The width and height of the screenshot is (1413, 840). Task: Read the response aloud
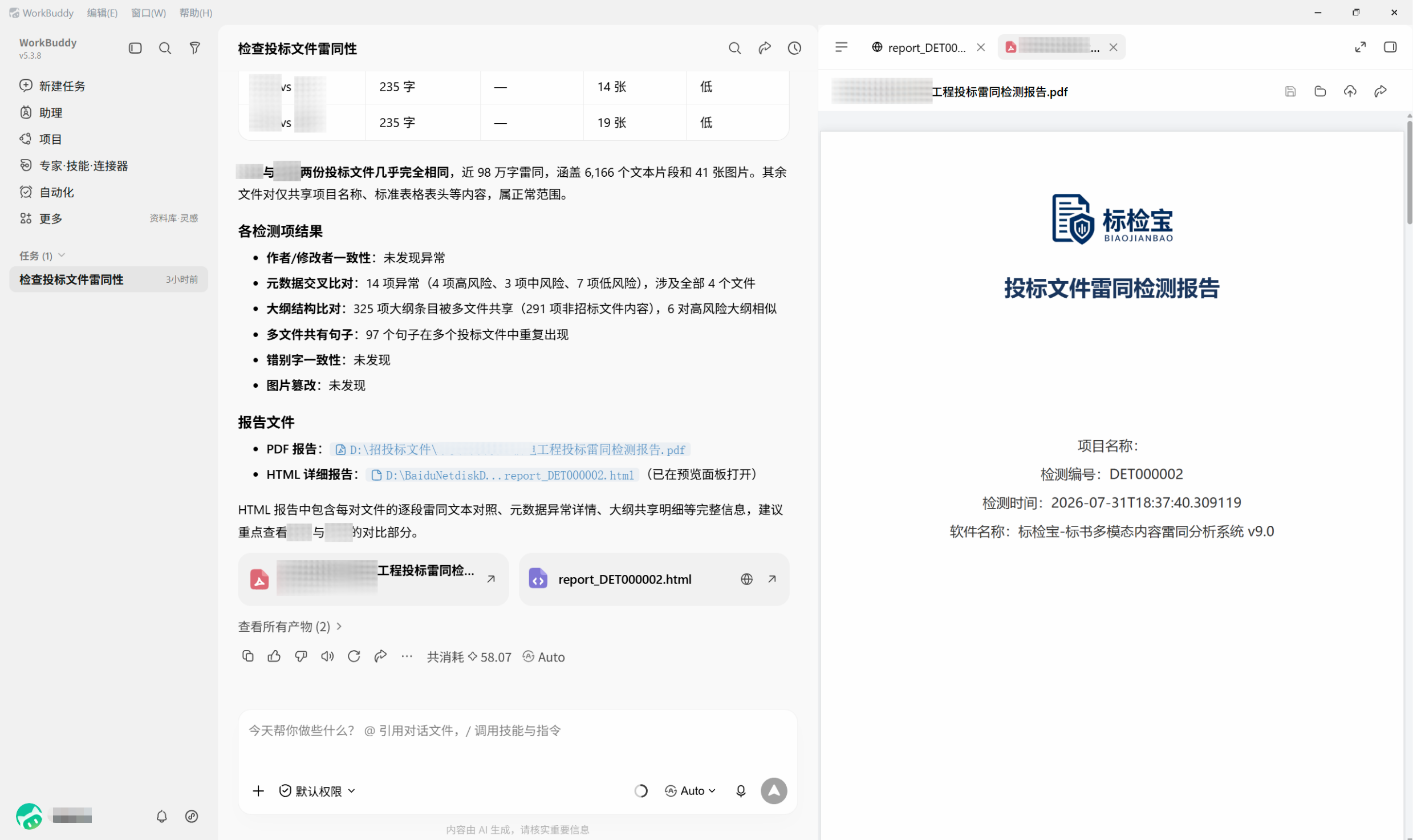(x=327, y=656)
